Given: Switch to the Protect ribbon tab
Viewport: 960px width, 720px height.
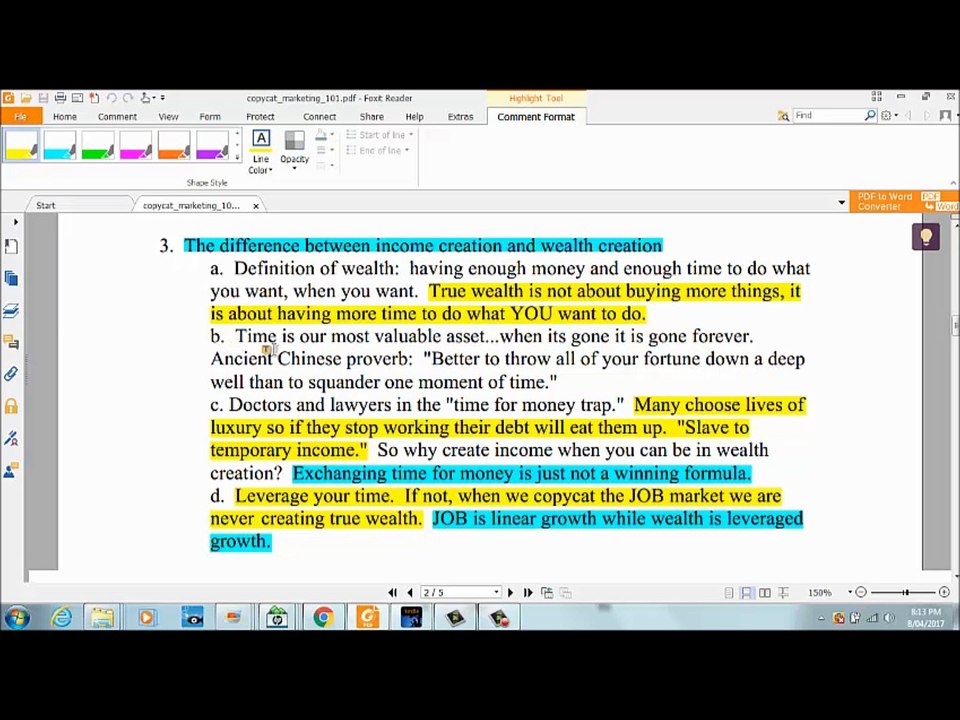Looking at the screenshot, I should pos(260,116).
